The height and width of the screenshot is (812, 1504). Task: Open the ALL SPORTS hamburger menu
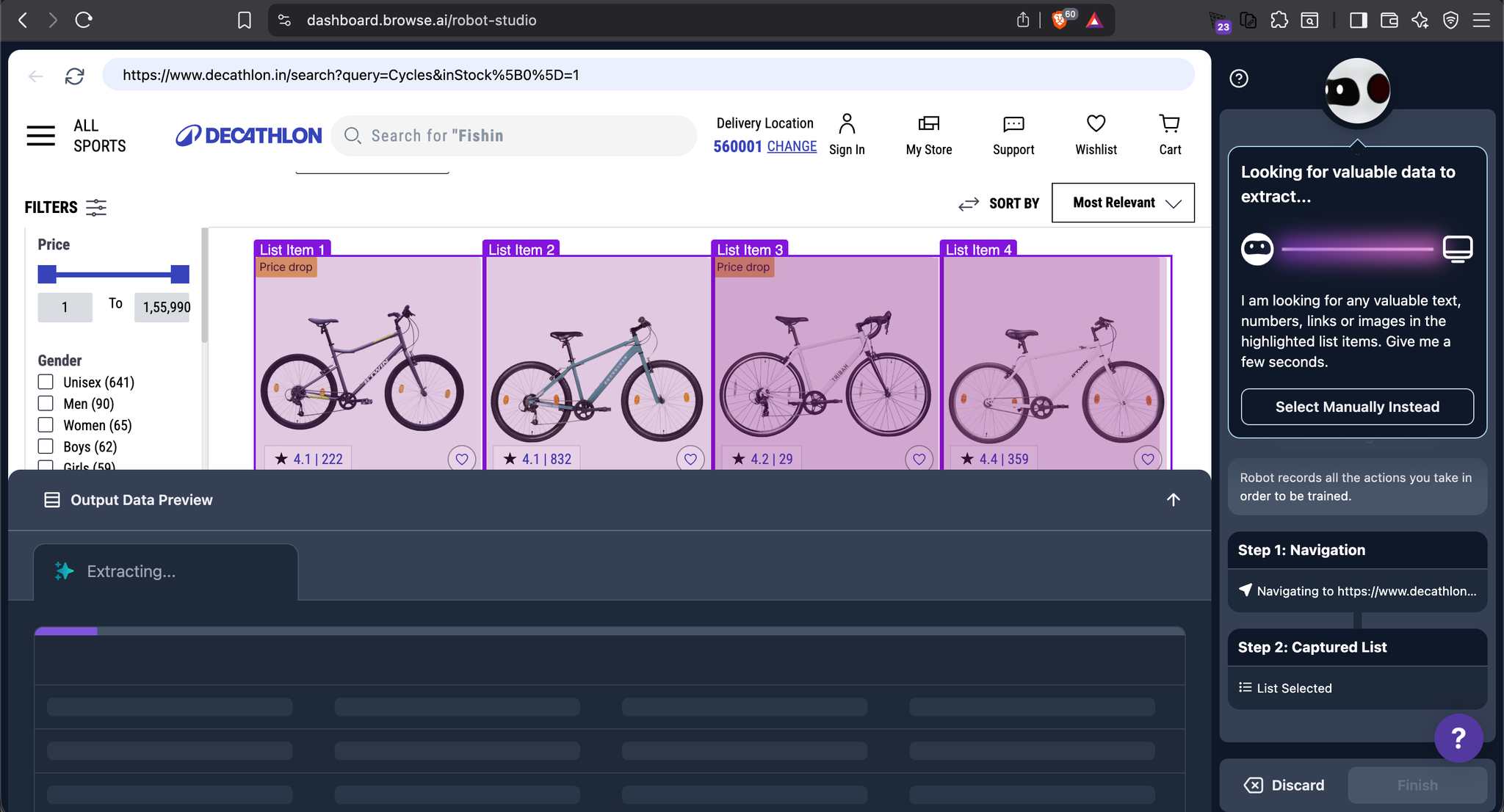pos(40,135)
